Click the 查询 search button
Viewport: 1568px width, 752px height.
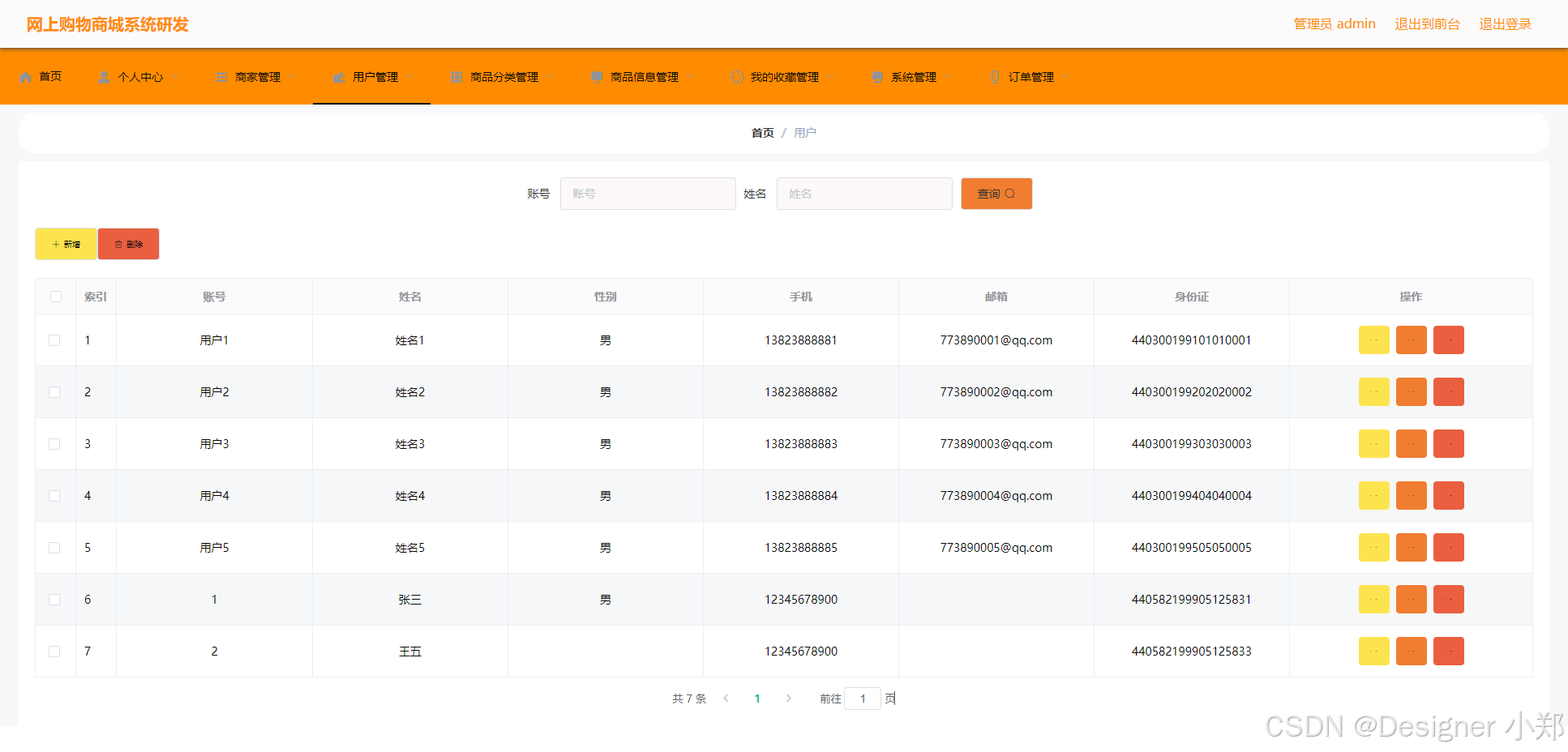996,194
